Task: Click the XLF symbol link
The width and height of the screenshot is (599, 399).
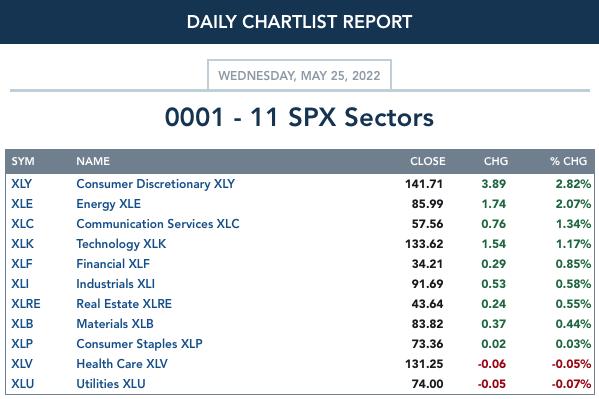Action: coord(22,264)
